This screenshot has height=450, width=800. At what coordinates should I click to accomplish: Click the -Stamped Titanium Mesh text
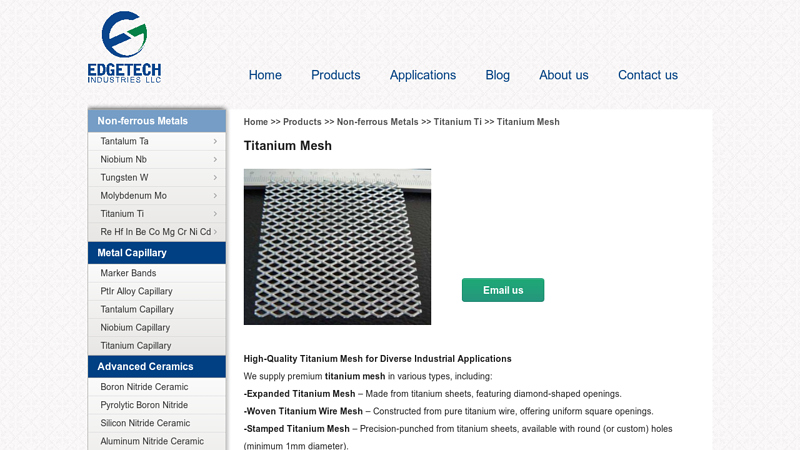pyautogui.click(x=296, y=429)
